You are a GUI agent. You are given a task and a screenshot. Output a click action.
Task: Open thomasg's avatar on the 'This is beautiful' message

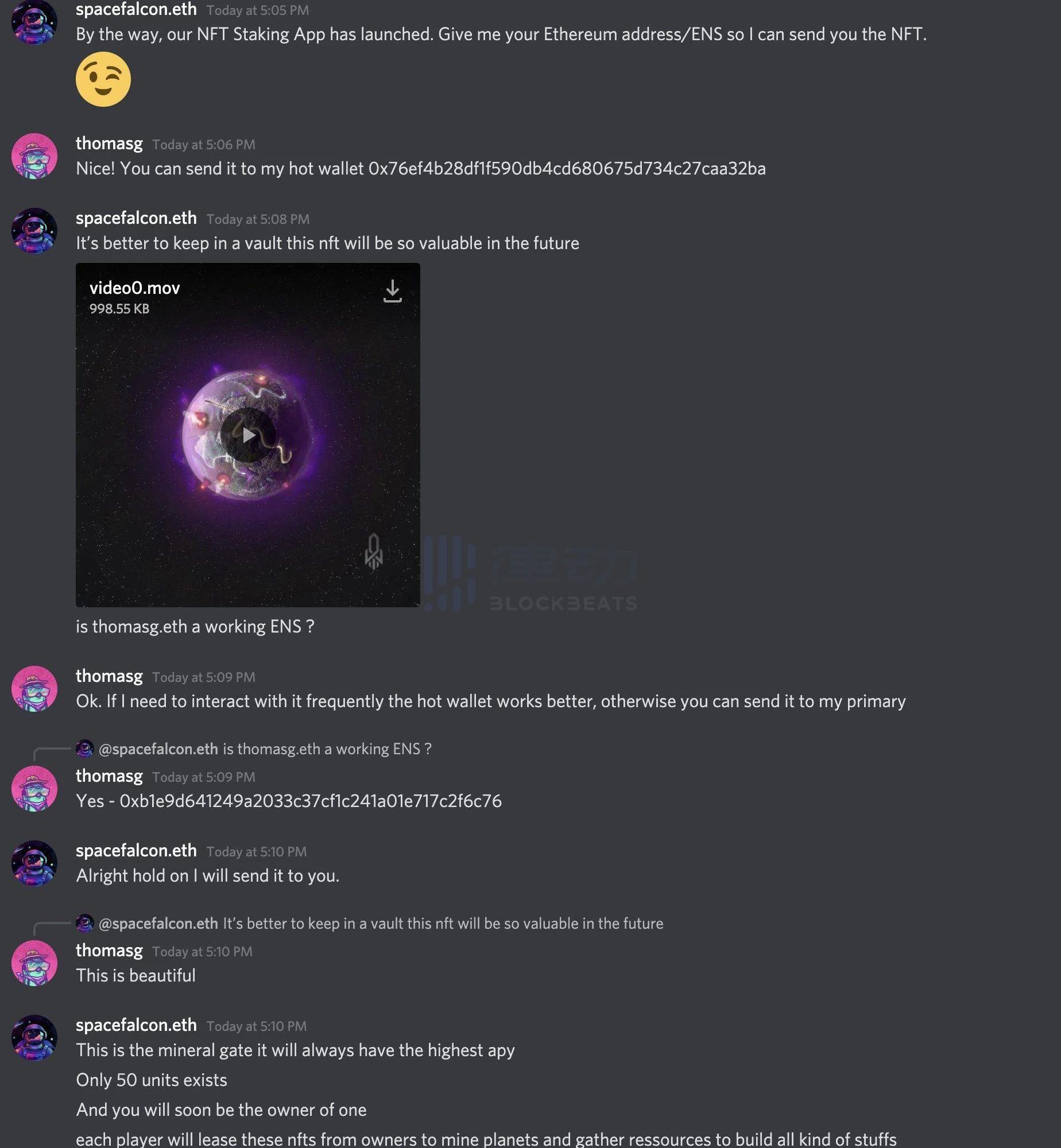(x=34, y=963)
